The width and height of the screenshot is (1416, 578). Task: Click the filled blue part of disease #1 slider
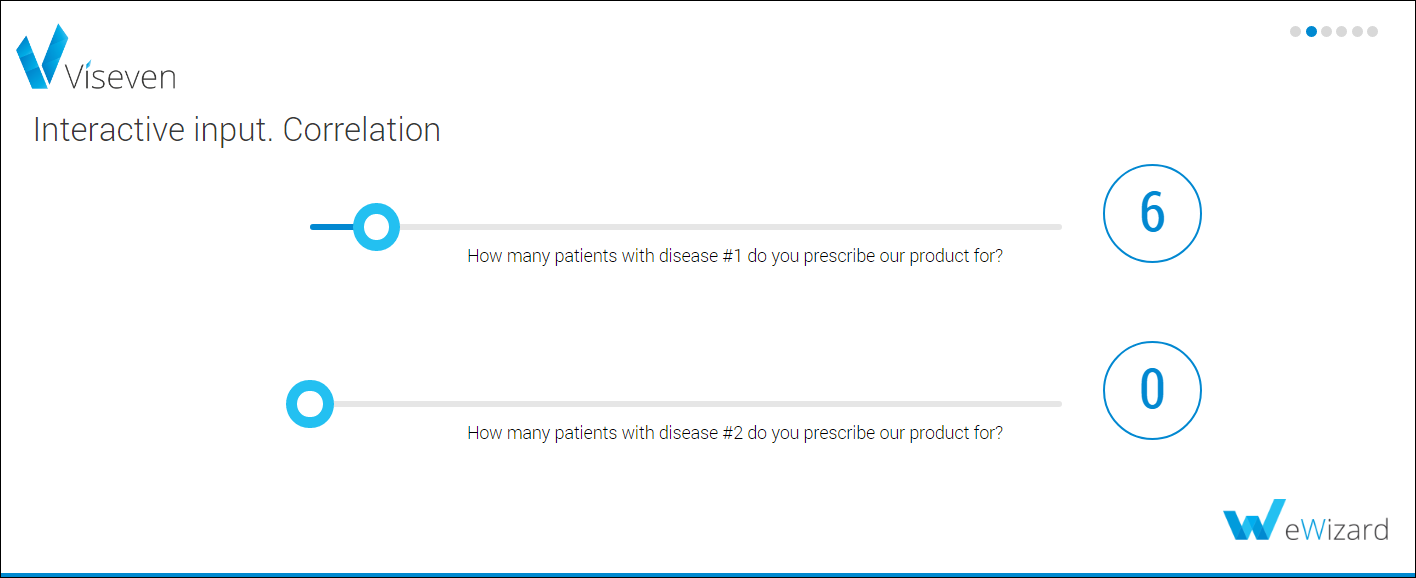(x=330, y=227)
